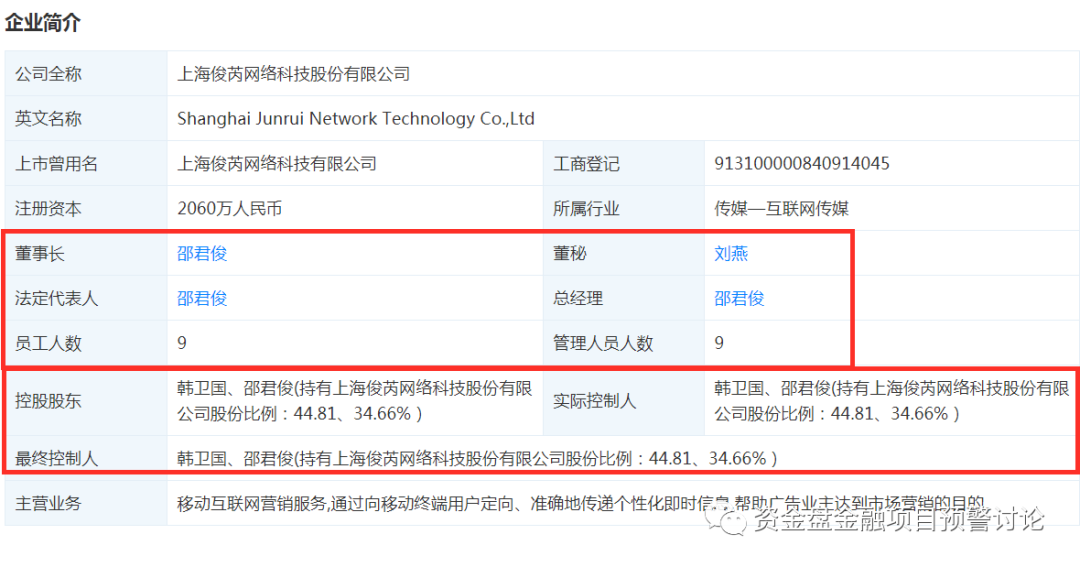Select the 董事长 label cell
The width and height of the screenshot is (1080, 567).
tap(86, 254)
